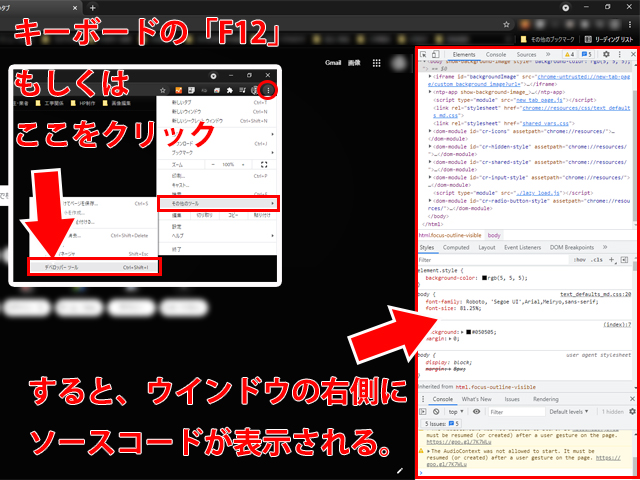Image resolution: width=640 pixels, height=480 pixels.
Task: Open the DevTools three-dot customize menu
Action: click(x=619, y=54)
